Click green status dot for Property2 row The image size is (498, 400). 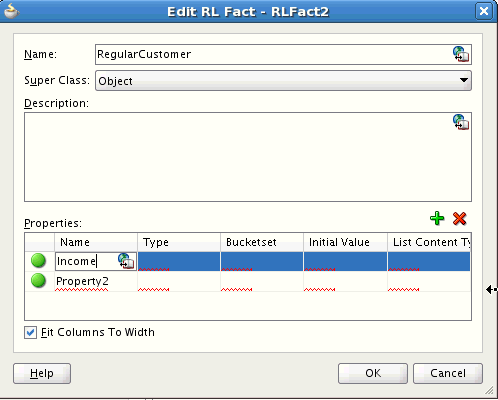38,280
